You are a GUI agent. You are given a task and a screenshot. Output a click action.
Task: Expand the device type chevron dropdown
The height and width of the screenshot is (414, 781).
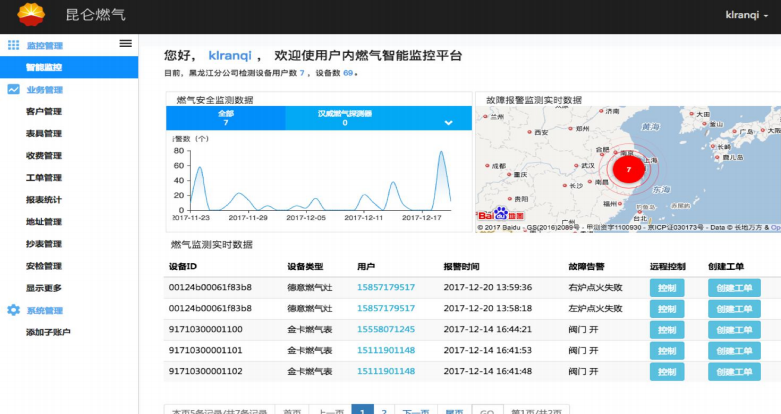point(448,122)
